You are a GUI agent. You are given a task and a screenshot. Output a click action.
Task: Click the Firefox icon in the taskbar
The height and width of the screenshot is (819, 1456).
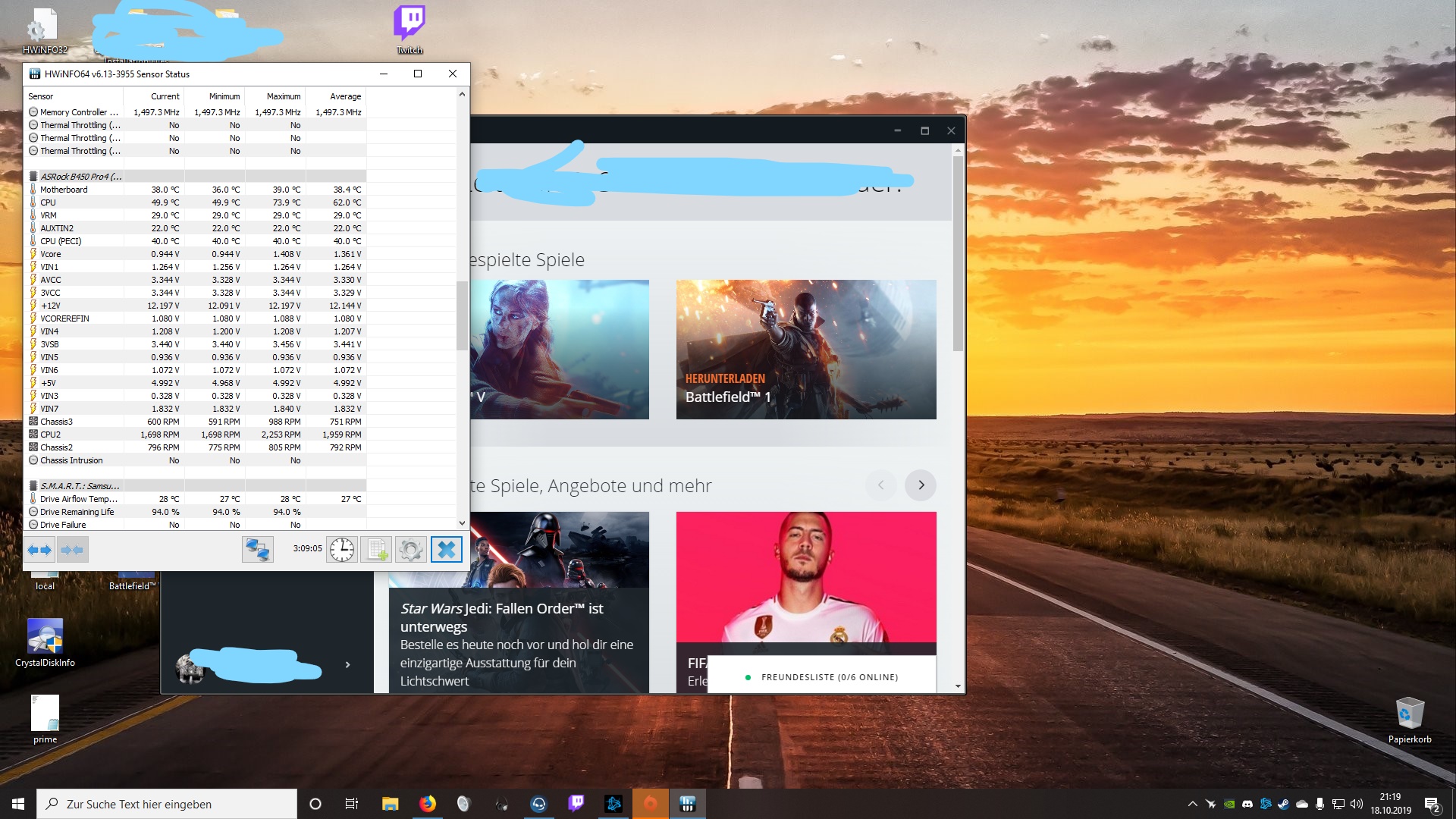point(428,804)
